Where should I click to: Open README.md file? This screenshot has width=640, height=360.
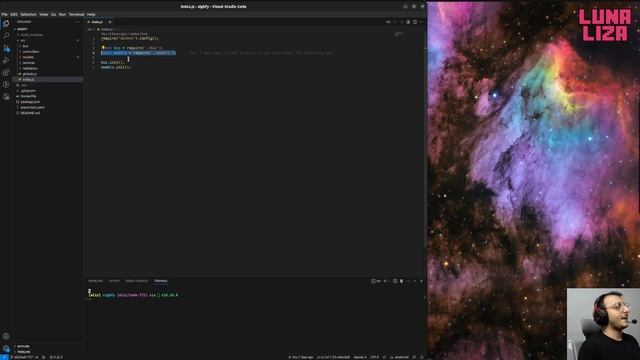click(x=30, y=113)
